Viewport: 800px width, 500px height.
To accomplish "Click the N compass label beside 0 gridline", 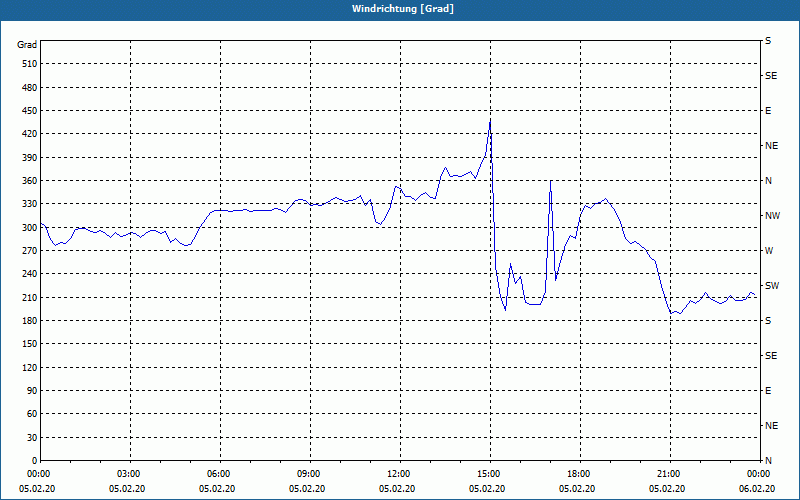I will click(x=768, y=460).
